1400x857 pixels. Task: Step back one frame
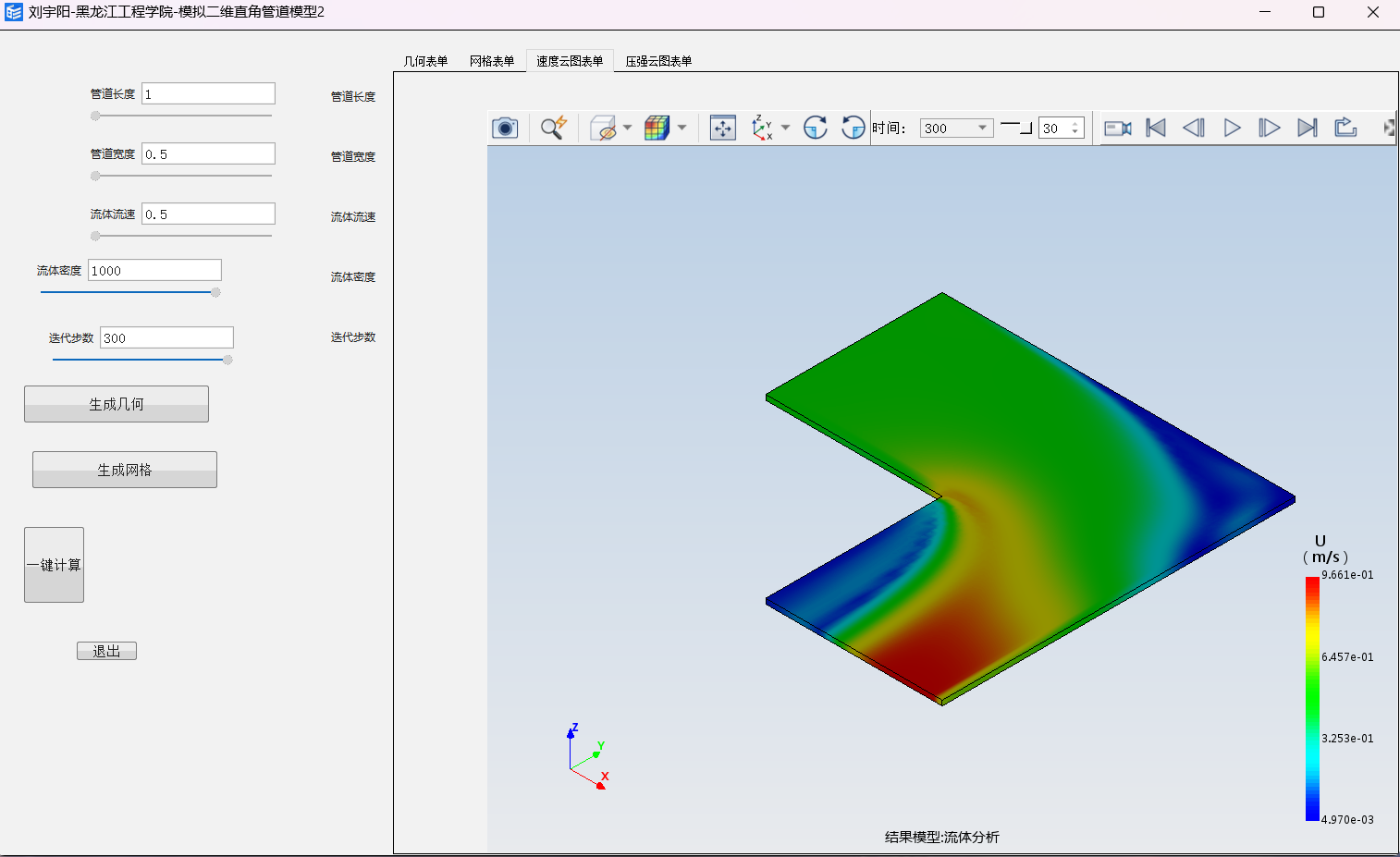tap(1194, 128)
